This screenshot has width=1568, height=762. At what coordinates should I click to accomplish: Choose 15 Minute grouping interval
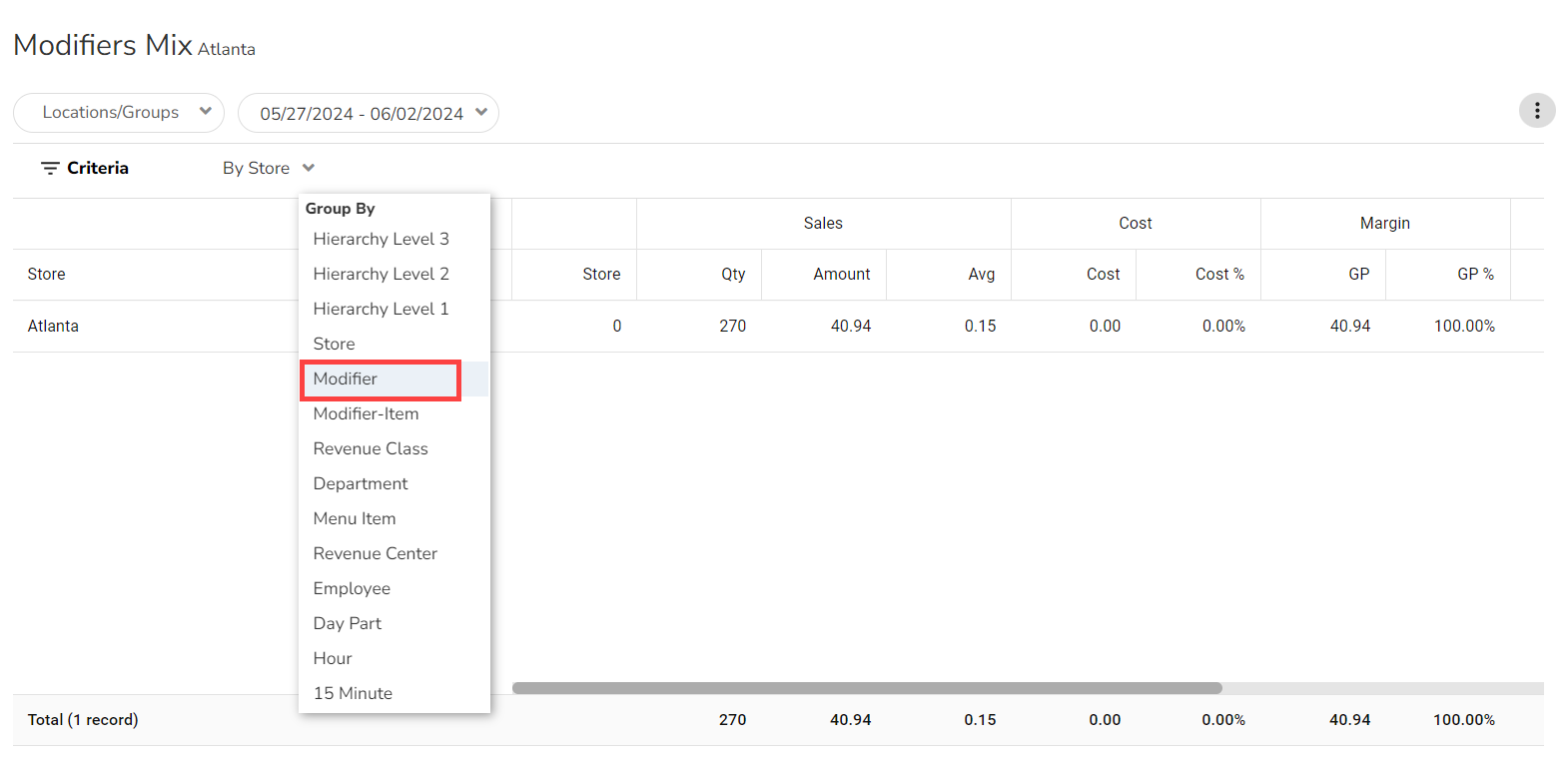[x=353, y=693]
